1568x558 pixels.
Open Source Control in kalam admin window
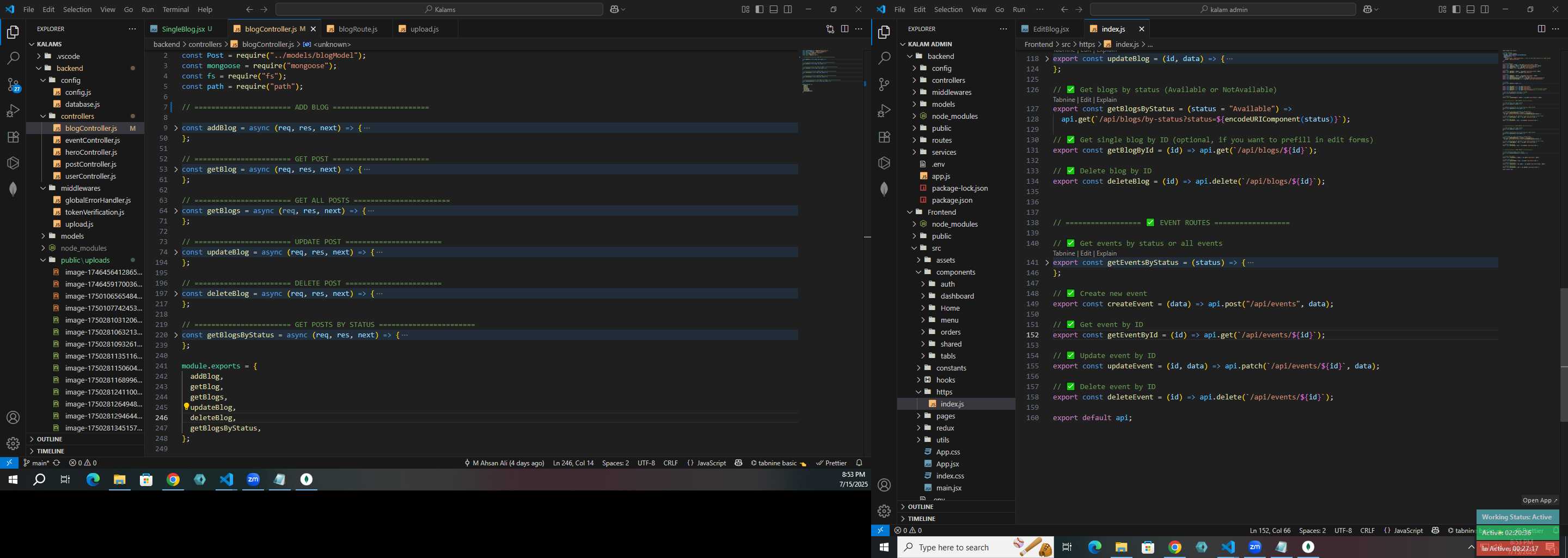pyautogui.click(x=884, y=84)
